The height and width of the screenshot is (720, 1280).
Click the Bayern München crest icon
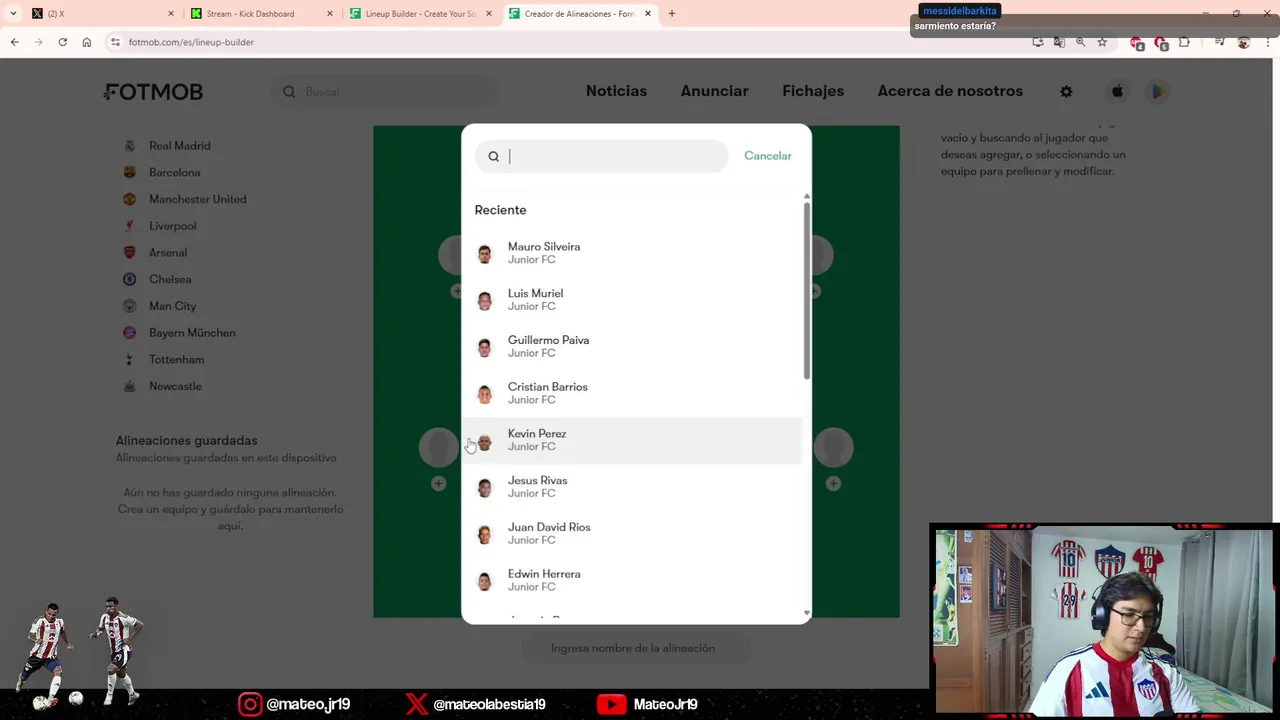(129, 333)
